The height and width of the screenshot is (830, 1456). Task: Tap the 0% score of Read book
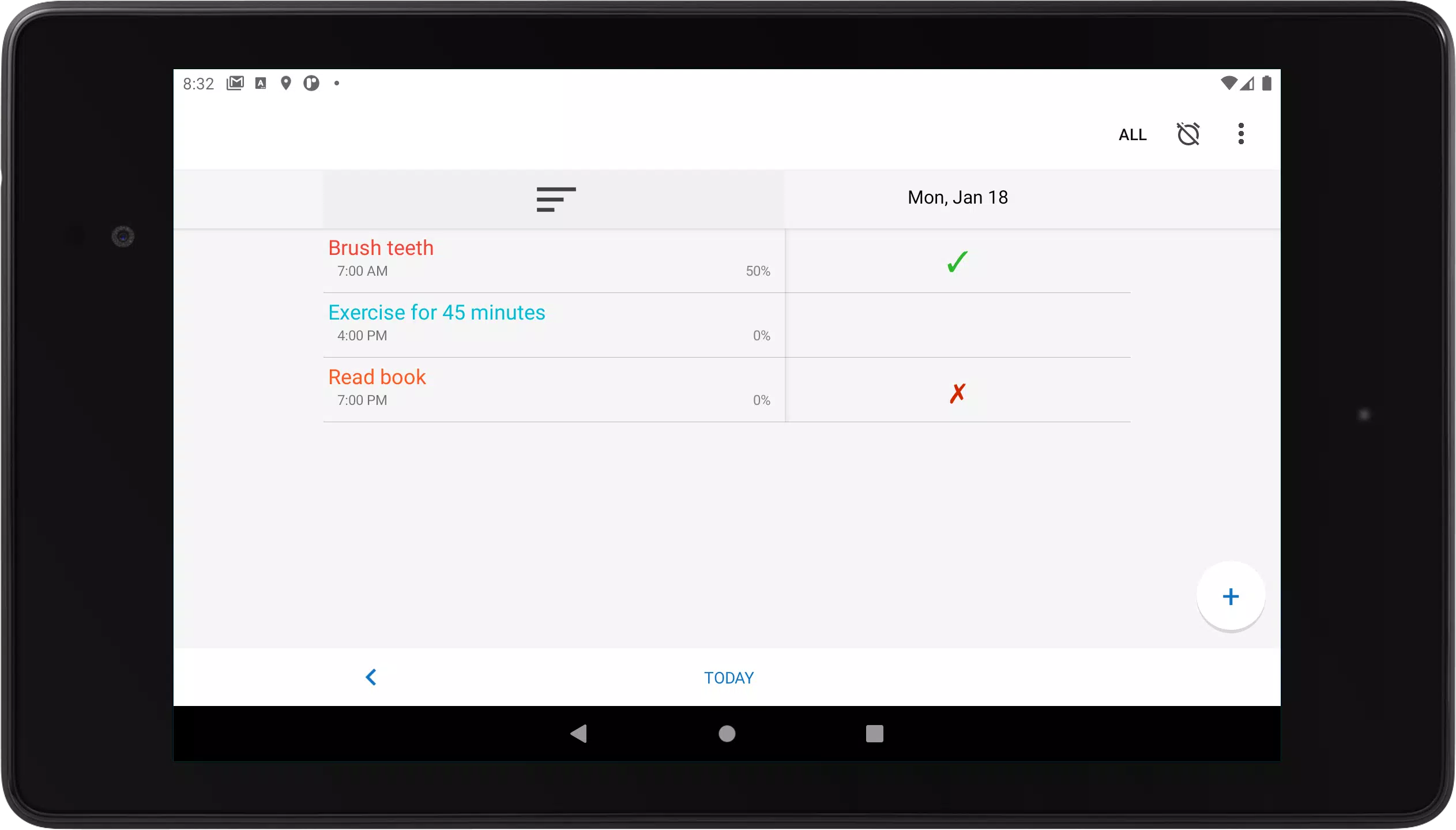pyautogui.click(x=761, y=400)
